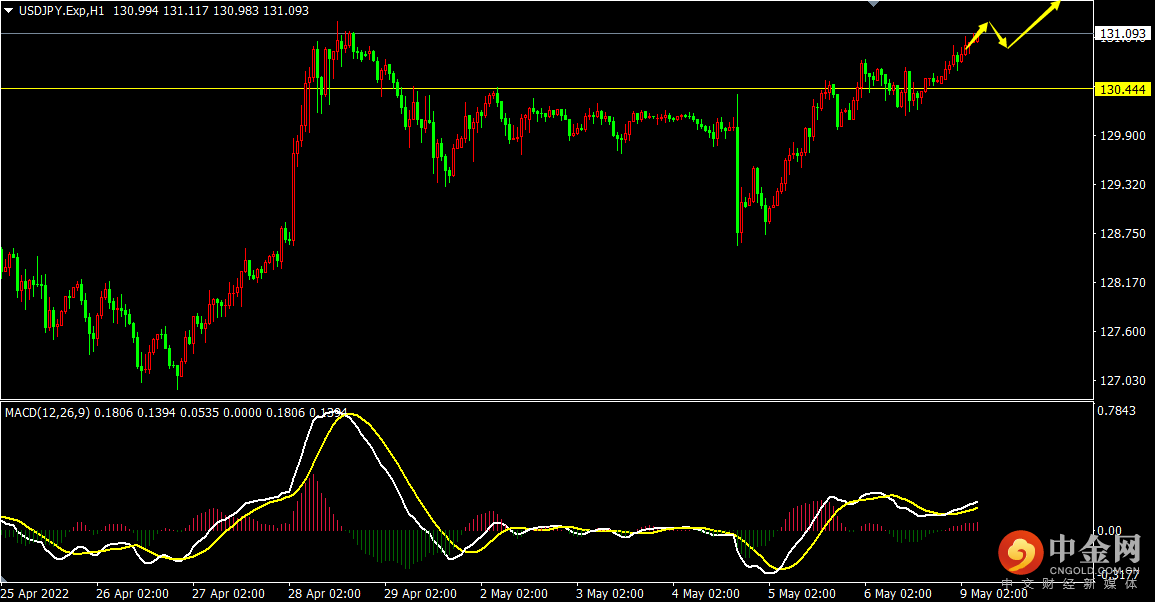Click the 2 May 02:00 time label
Viewport: 1155px width, 602px height.
pyautogui.click(x=514, y=594)
